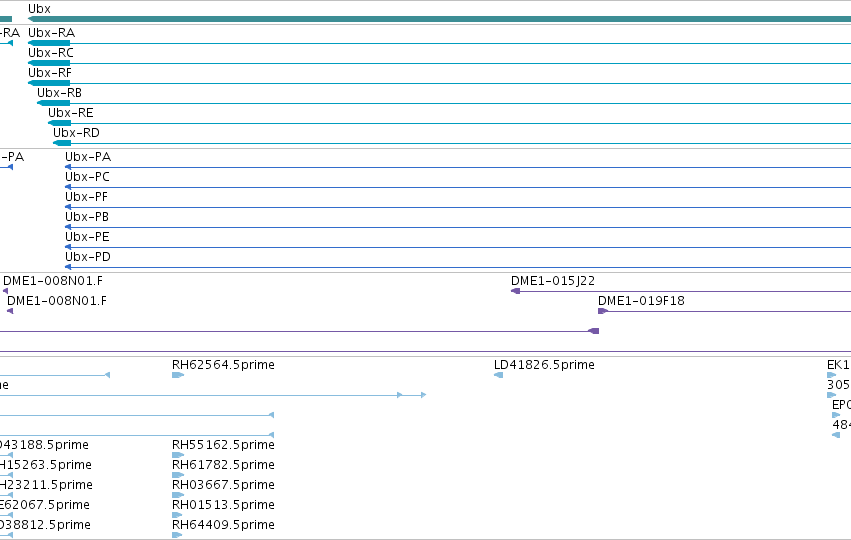Open the RH01513.5prime EST label

[x=223, y=505]
